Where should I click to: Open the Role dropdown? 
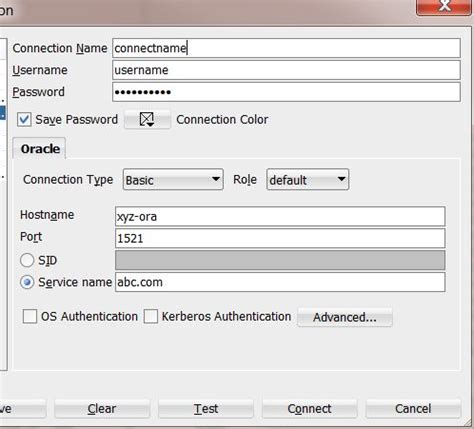click(308, 180)
